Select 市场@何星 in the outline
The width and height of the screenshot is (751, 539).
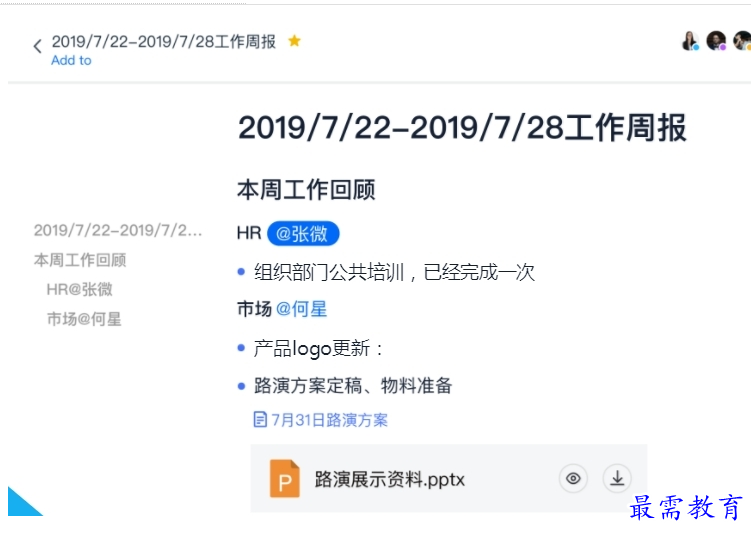coord(84,319)
